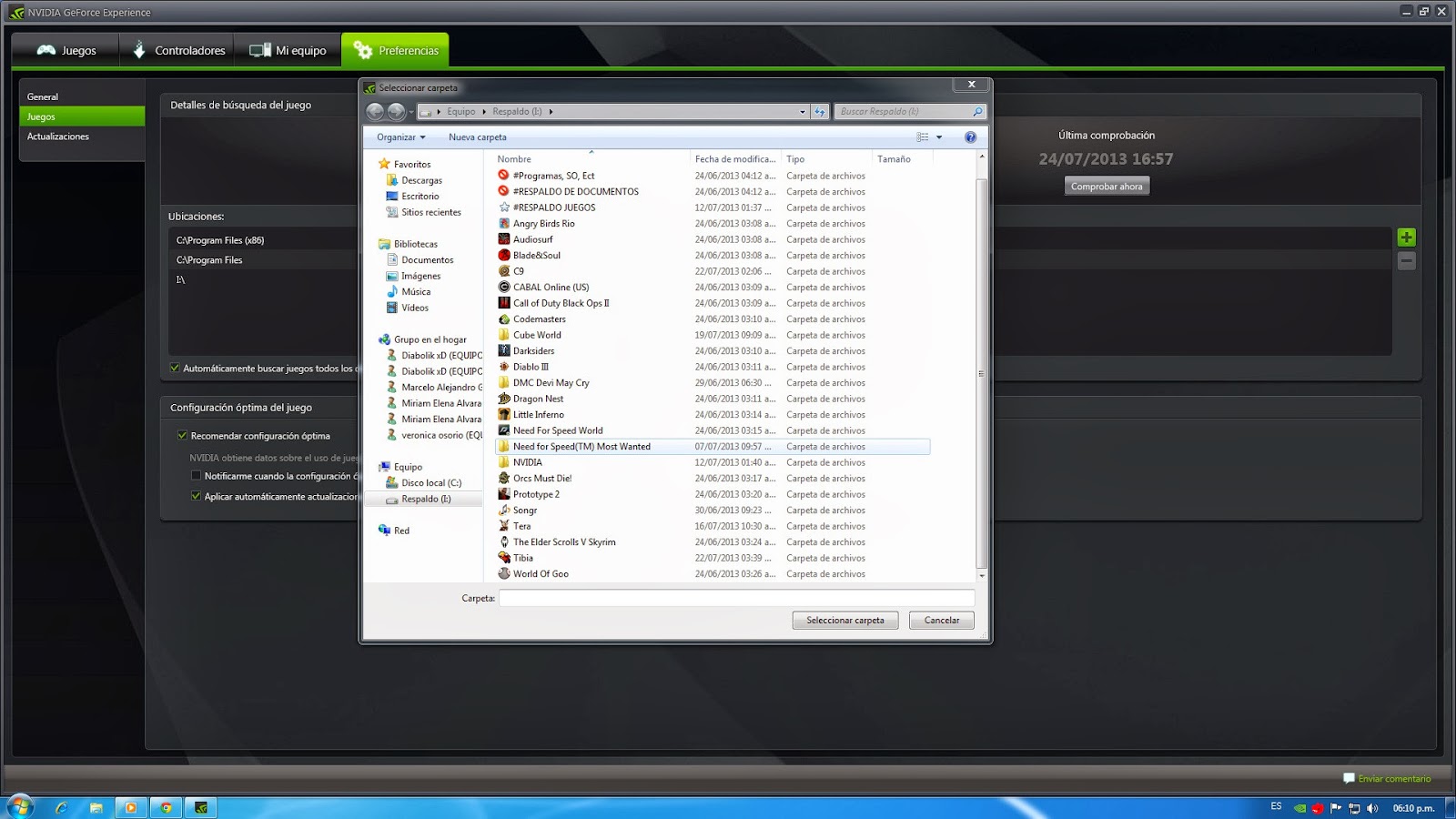Select the Little Inferno folder icon
The height and width of the screenshot is (819, 1456).
click(x=504, y=414)
